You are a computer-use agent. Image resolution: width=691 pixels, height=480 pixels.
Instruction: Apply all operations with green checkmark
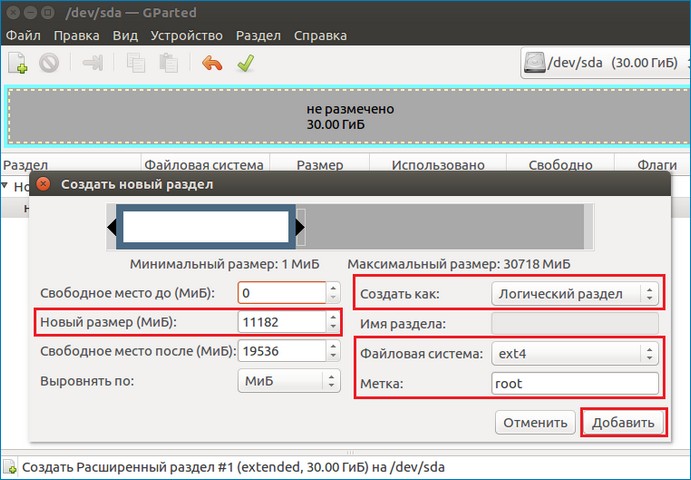[x=245, y=63]
